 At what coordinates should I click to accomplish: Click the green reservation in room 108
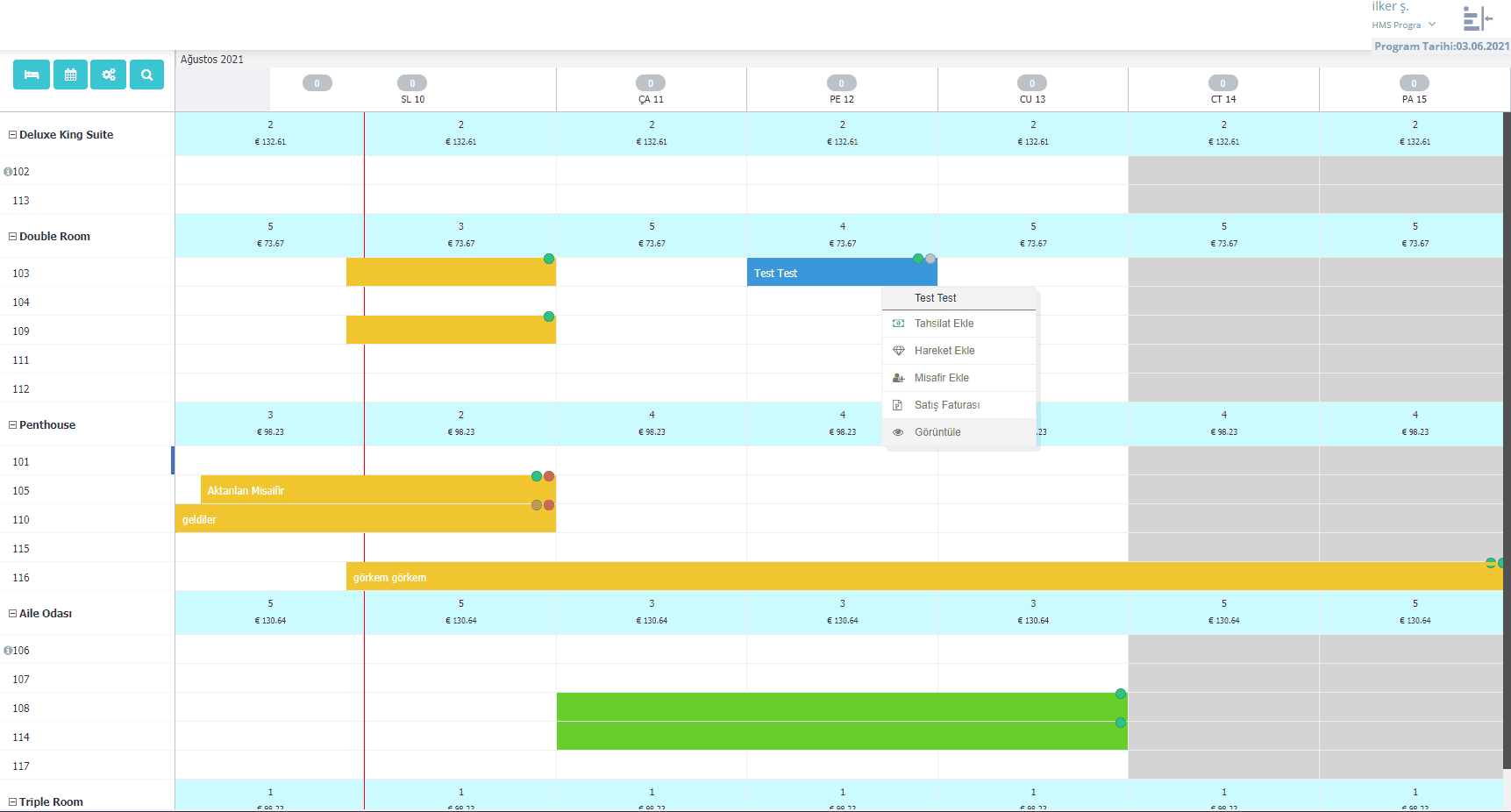click(842, 707)
